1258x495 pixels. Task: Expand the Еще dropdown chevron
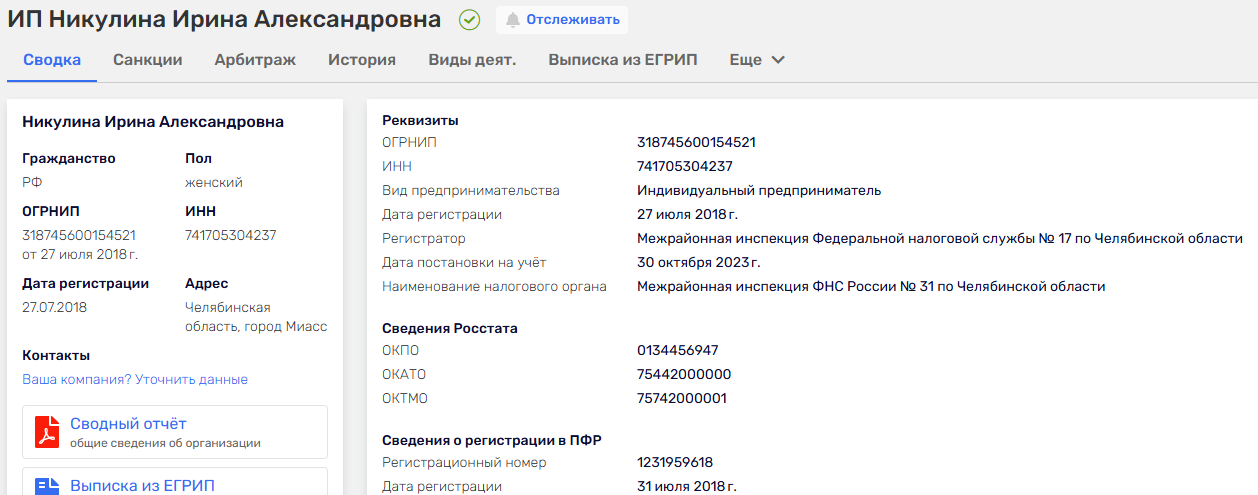(778, 60)
